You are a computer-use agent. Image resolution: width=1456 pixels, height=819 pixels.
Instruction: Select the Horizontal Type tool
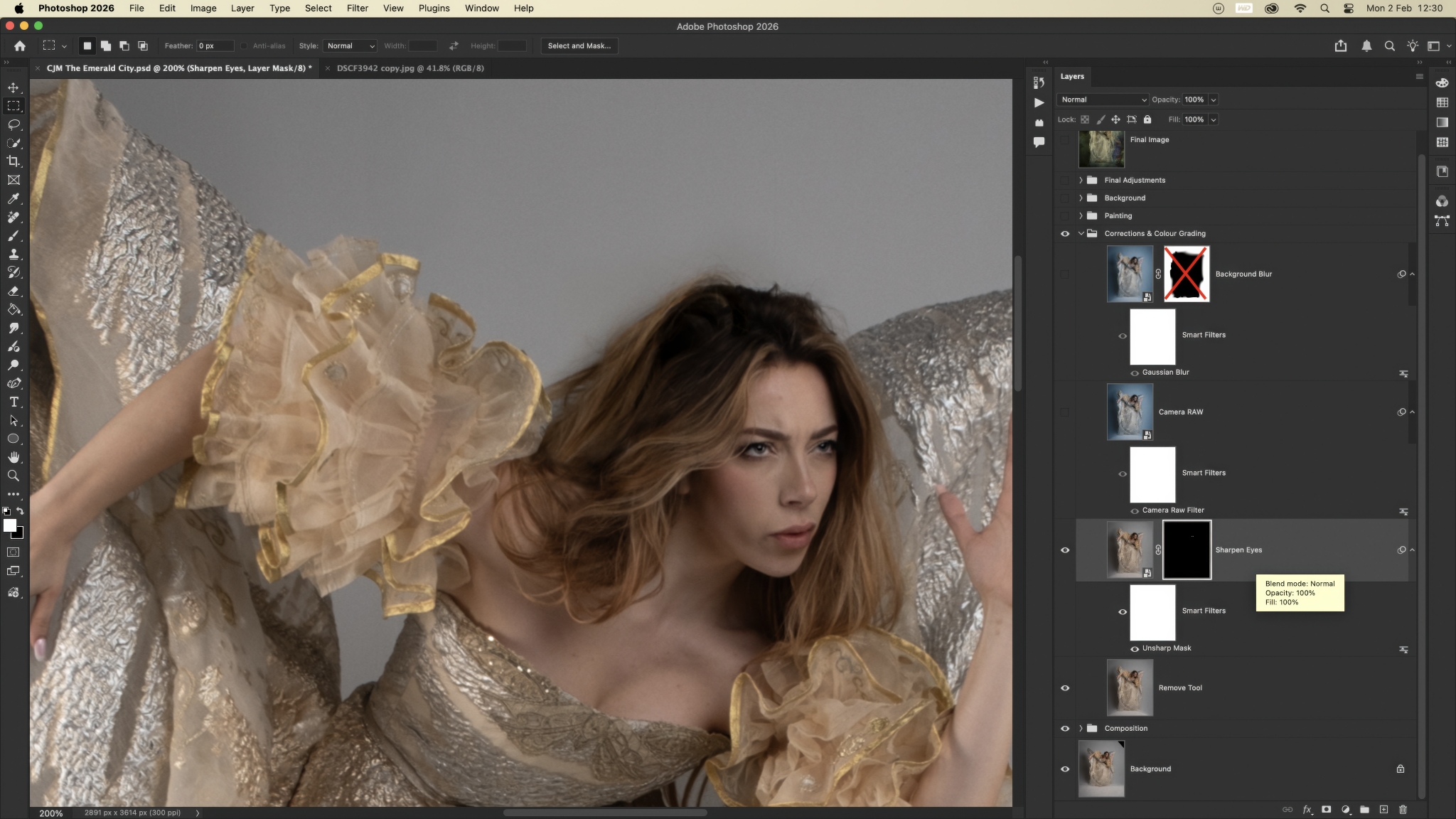click(x=14, y=402)
